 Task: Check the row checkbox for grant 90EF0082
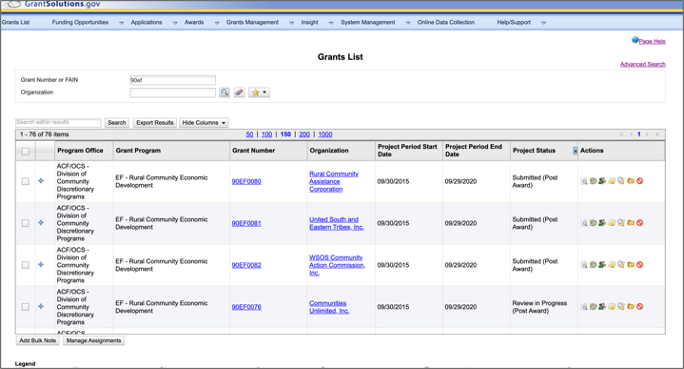(25, 265)
